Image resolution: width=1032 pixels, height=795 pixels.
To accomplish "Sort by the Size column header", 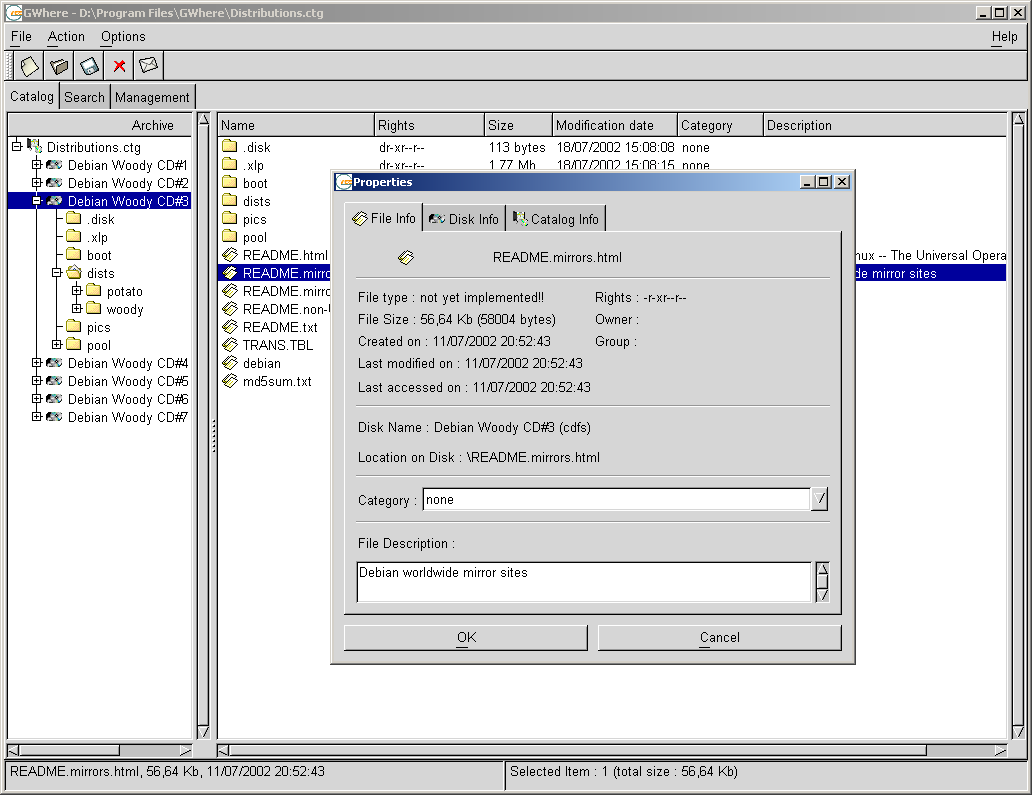I will coord(519,125).
